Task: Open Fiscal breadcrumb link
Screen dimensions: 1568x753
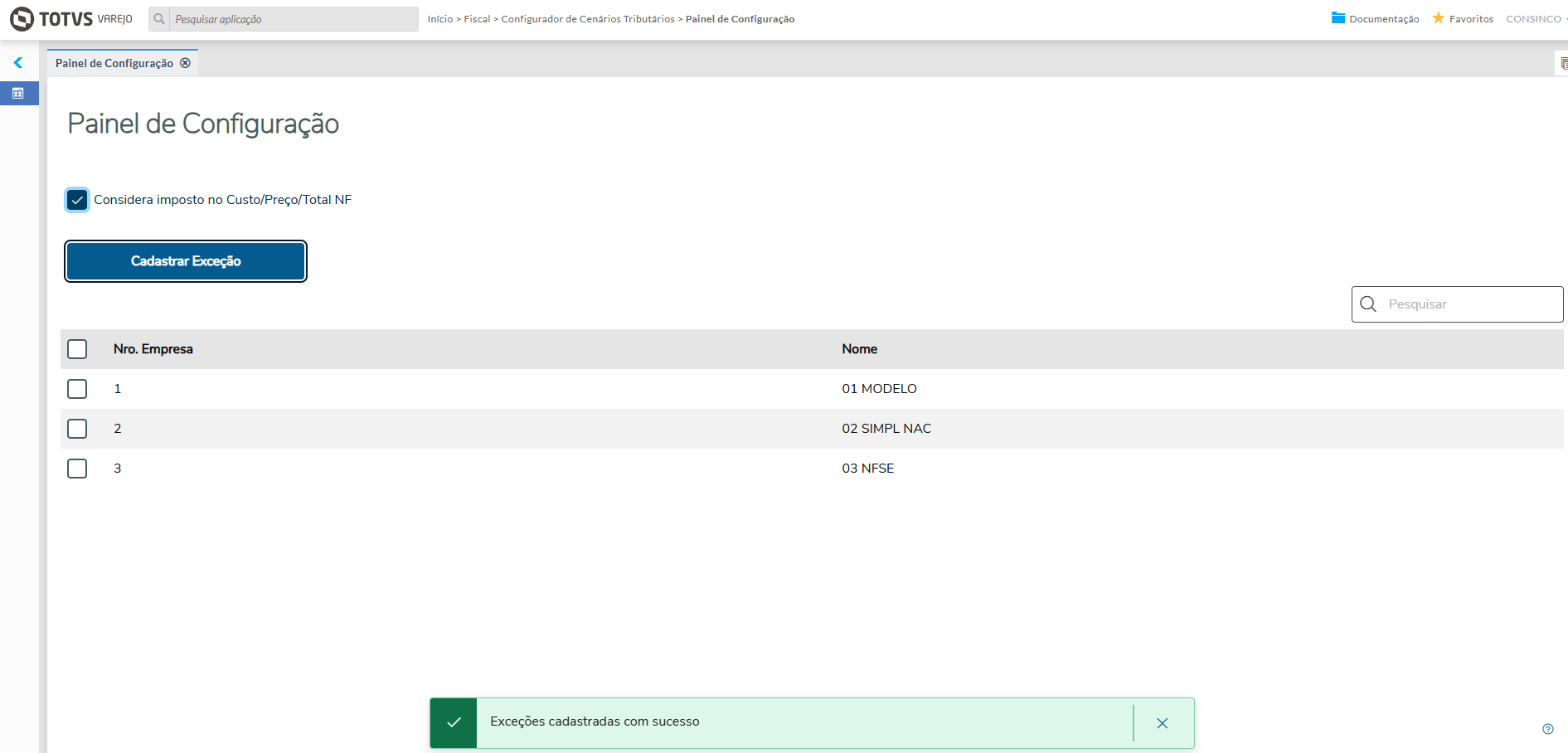Action: click(x=477, y=19)
